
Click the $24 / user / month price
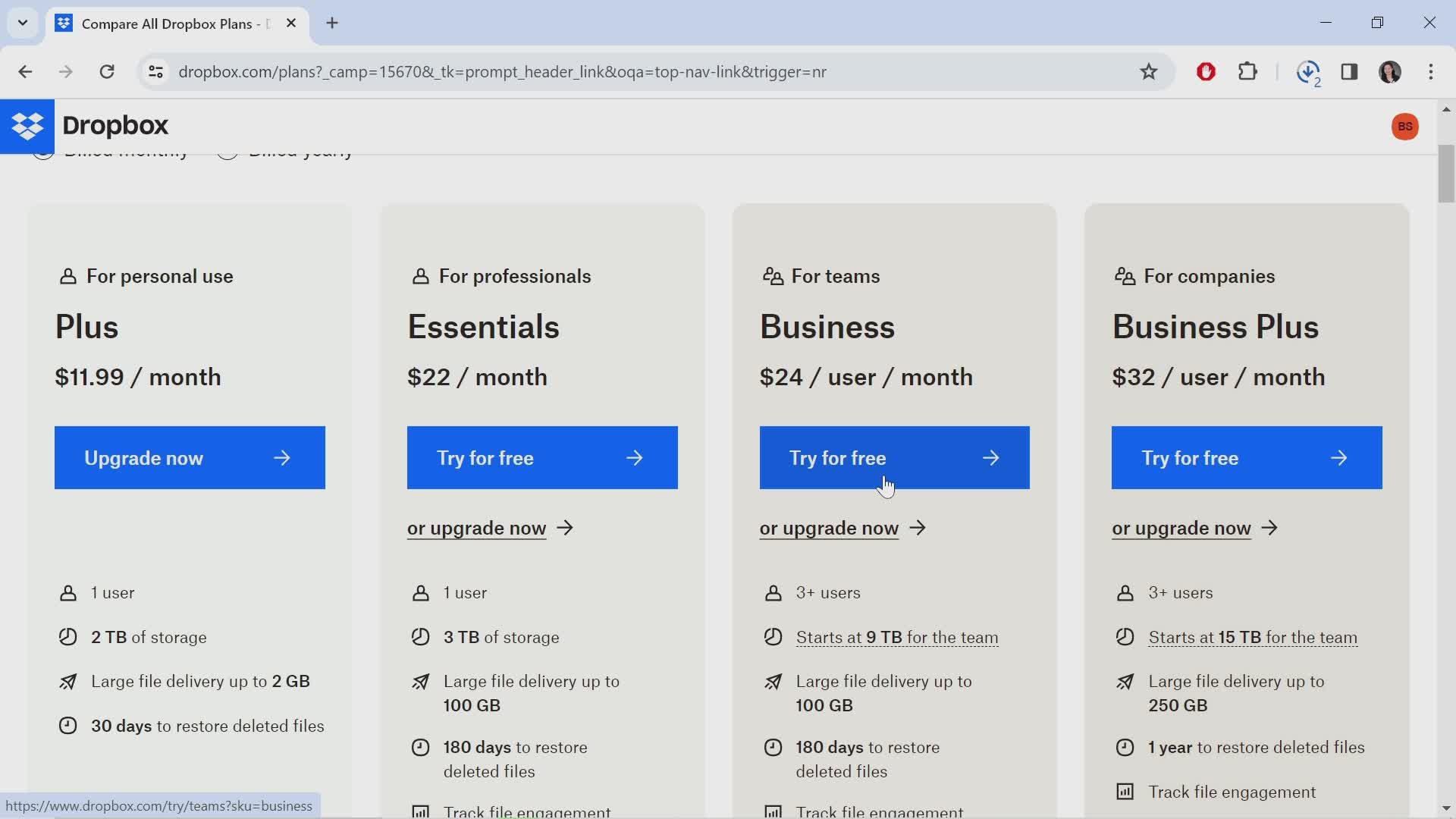(866, 377)
